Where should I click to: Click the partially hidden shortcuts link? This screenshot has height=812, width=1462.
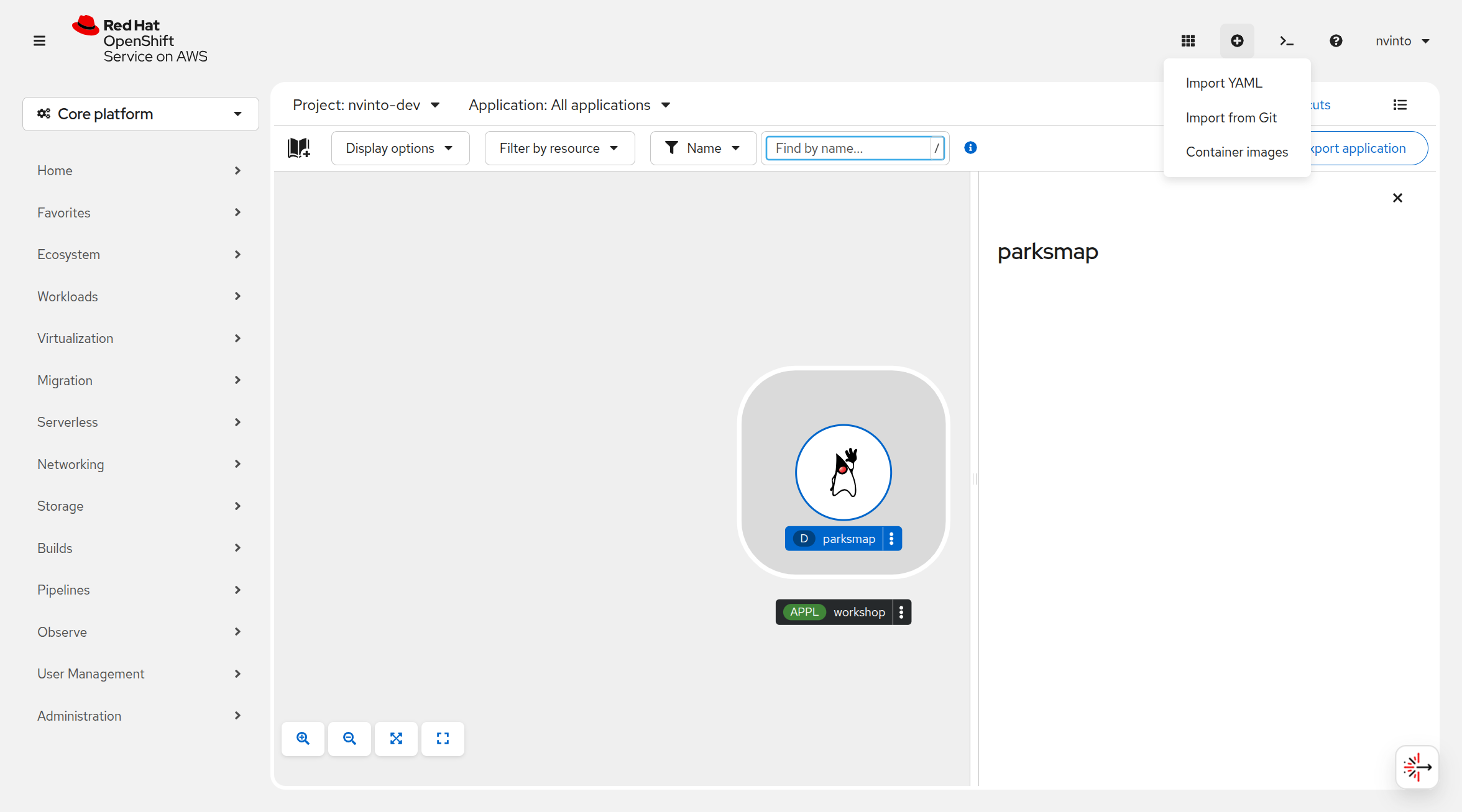[x=1320, y=105]
